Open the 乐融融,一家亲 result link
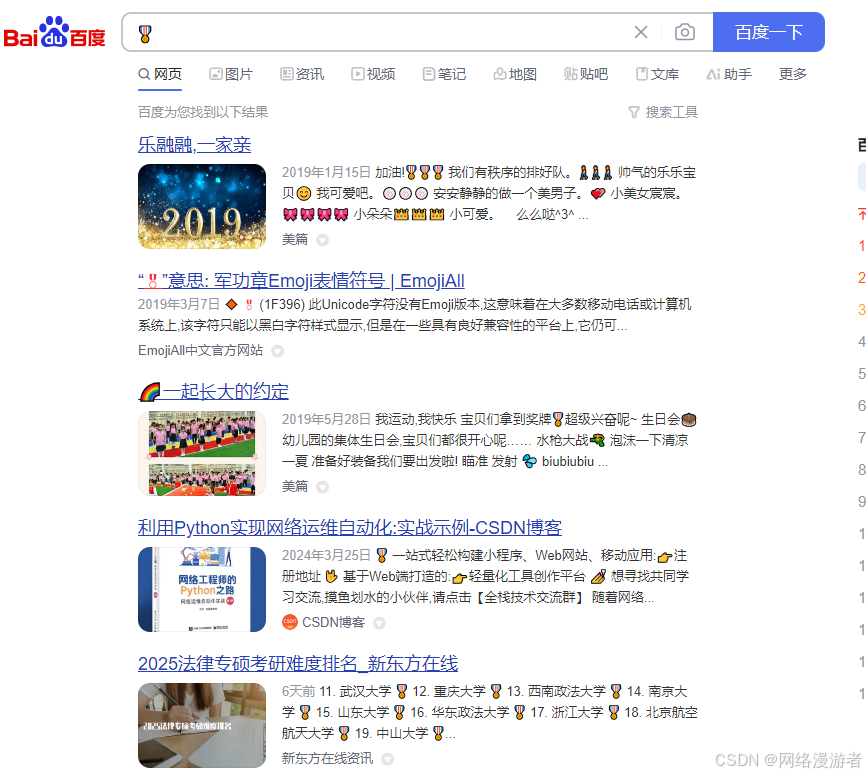The height and width of the screenshot is (775, 866). point(196,144)
